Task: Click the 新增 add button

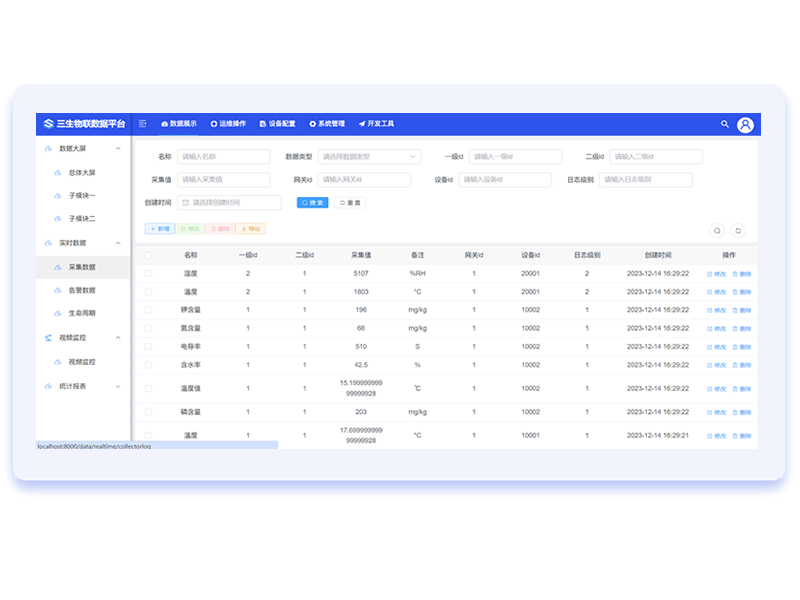Action: (159, 229)
